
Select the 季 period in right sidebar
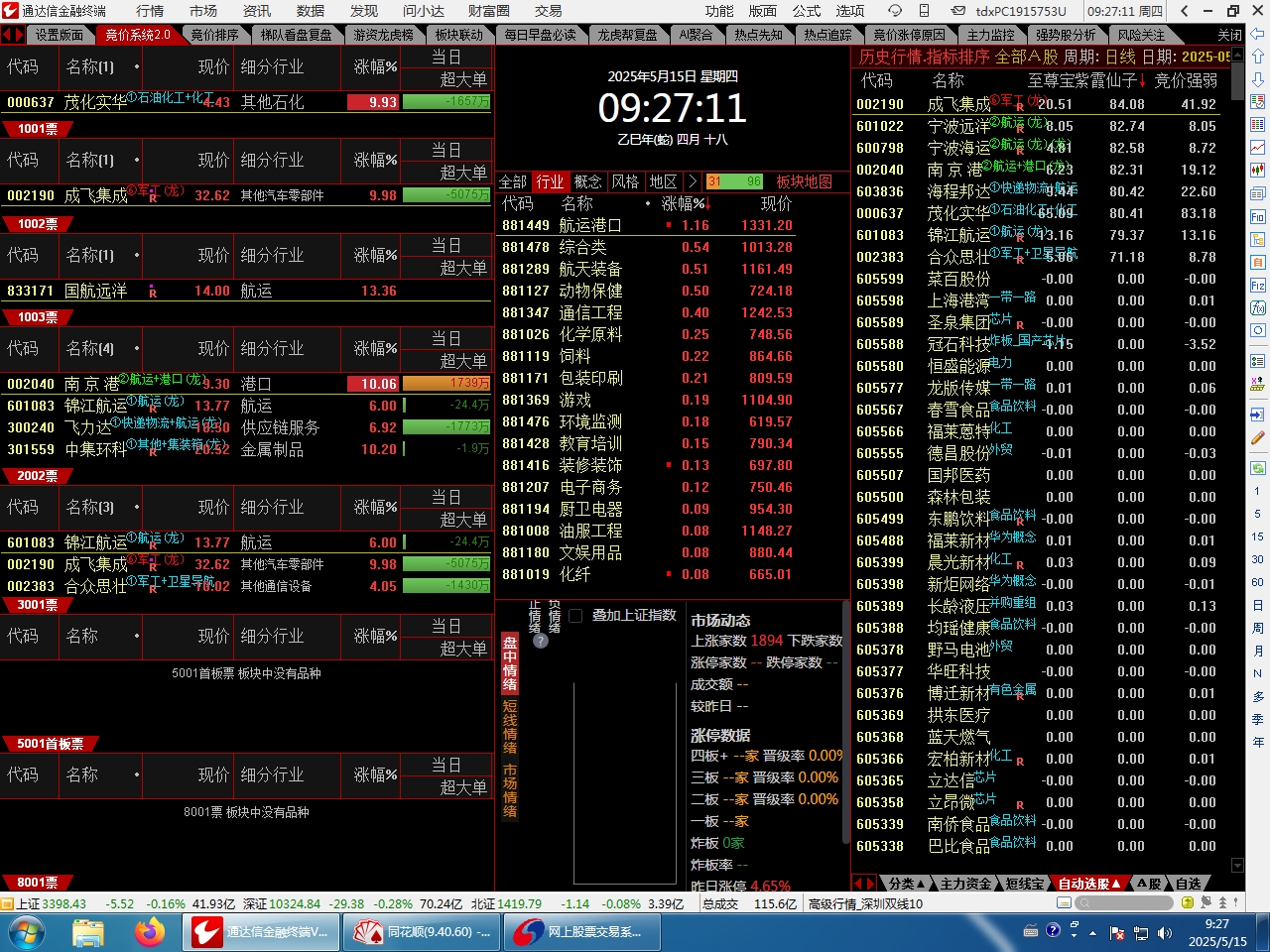[x=1258, y=719]
